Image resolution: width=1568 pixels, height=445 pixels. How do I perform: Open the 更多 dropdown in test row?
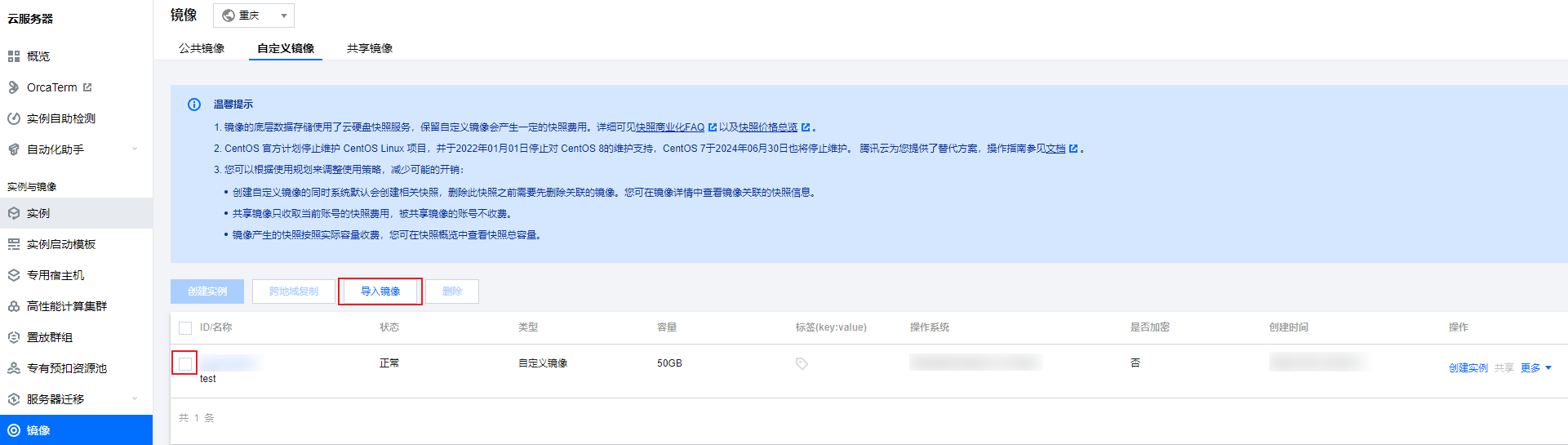point(1536,368)
